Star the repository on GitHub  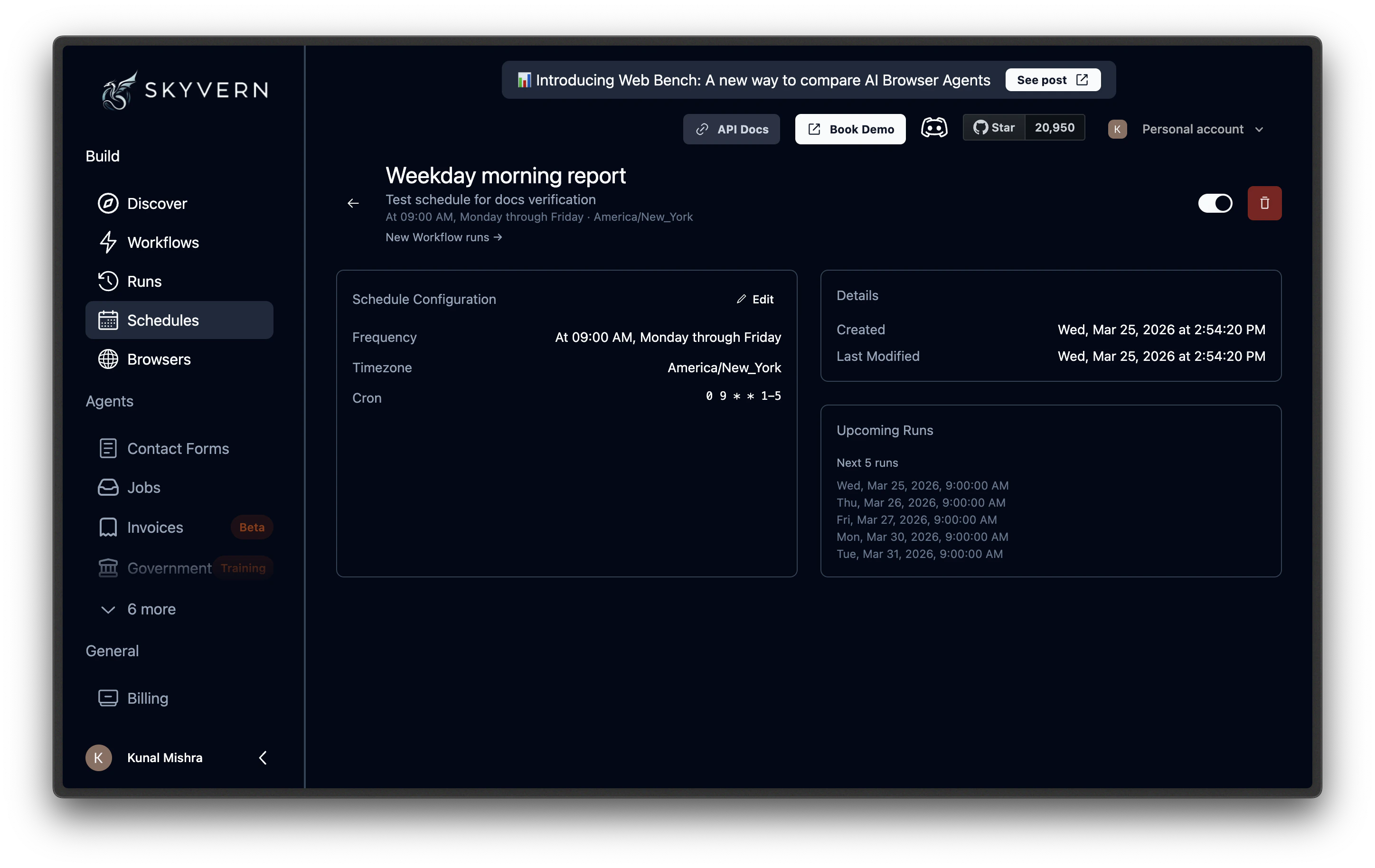pos(995,127)
